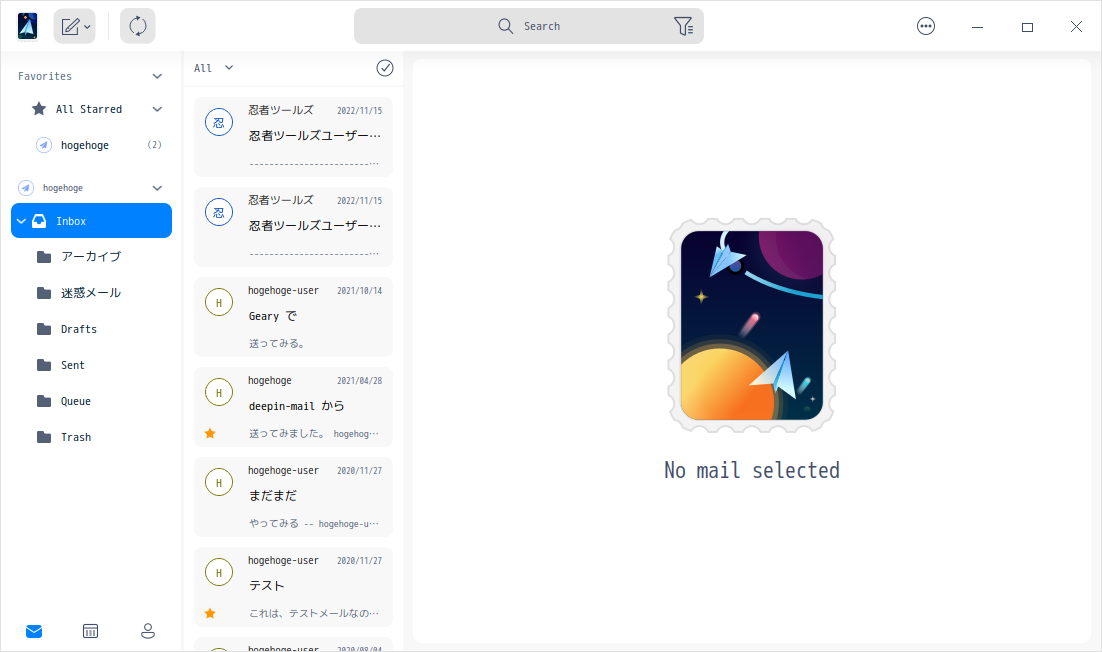Maximize the mail window

coord(1027,27)
